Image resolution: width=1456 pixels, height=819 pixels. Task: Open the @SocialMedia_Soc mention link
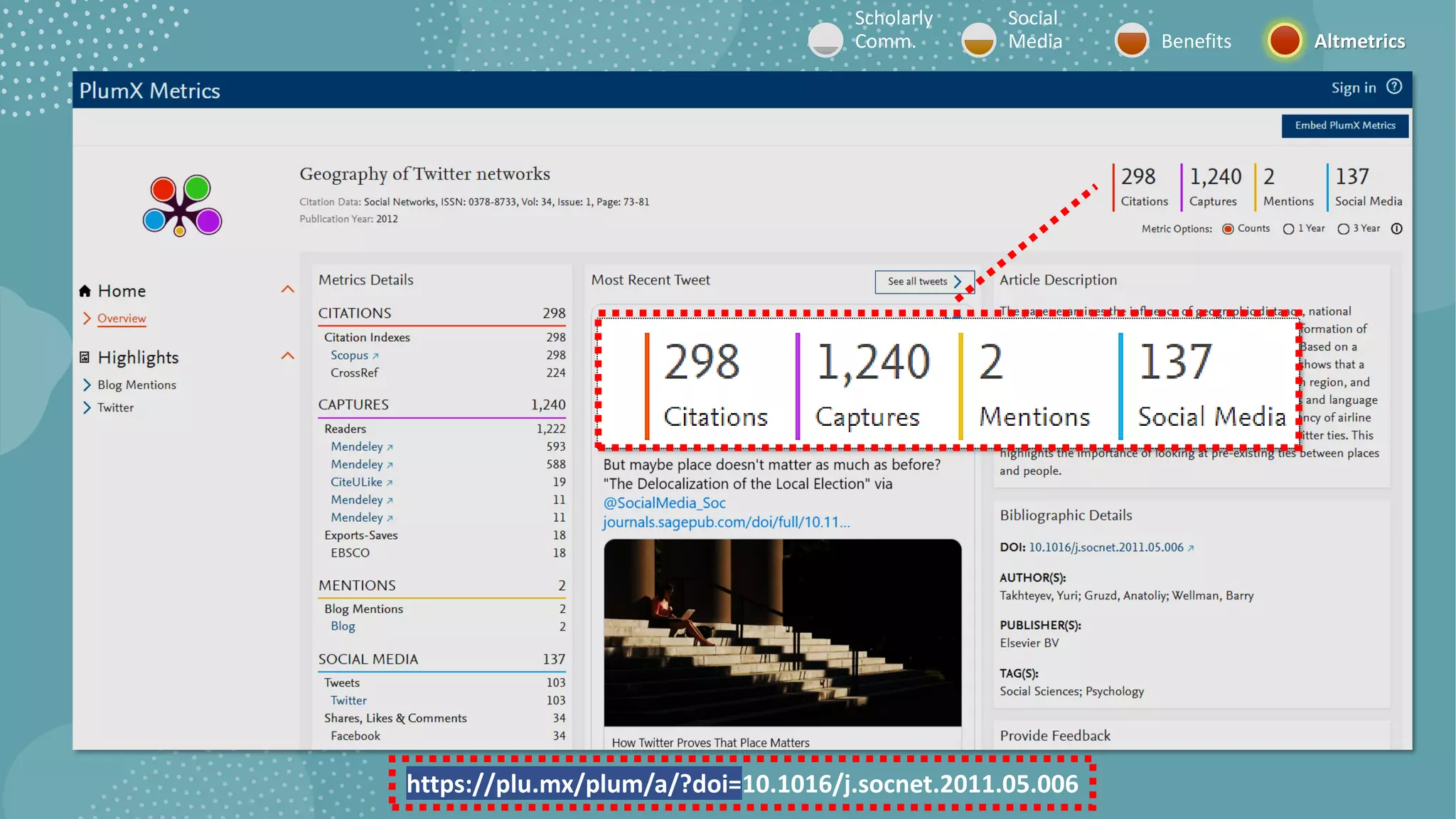pyautogui.click(x=664, y=503)
